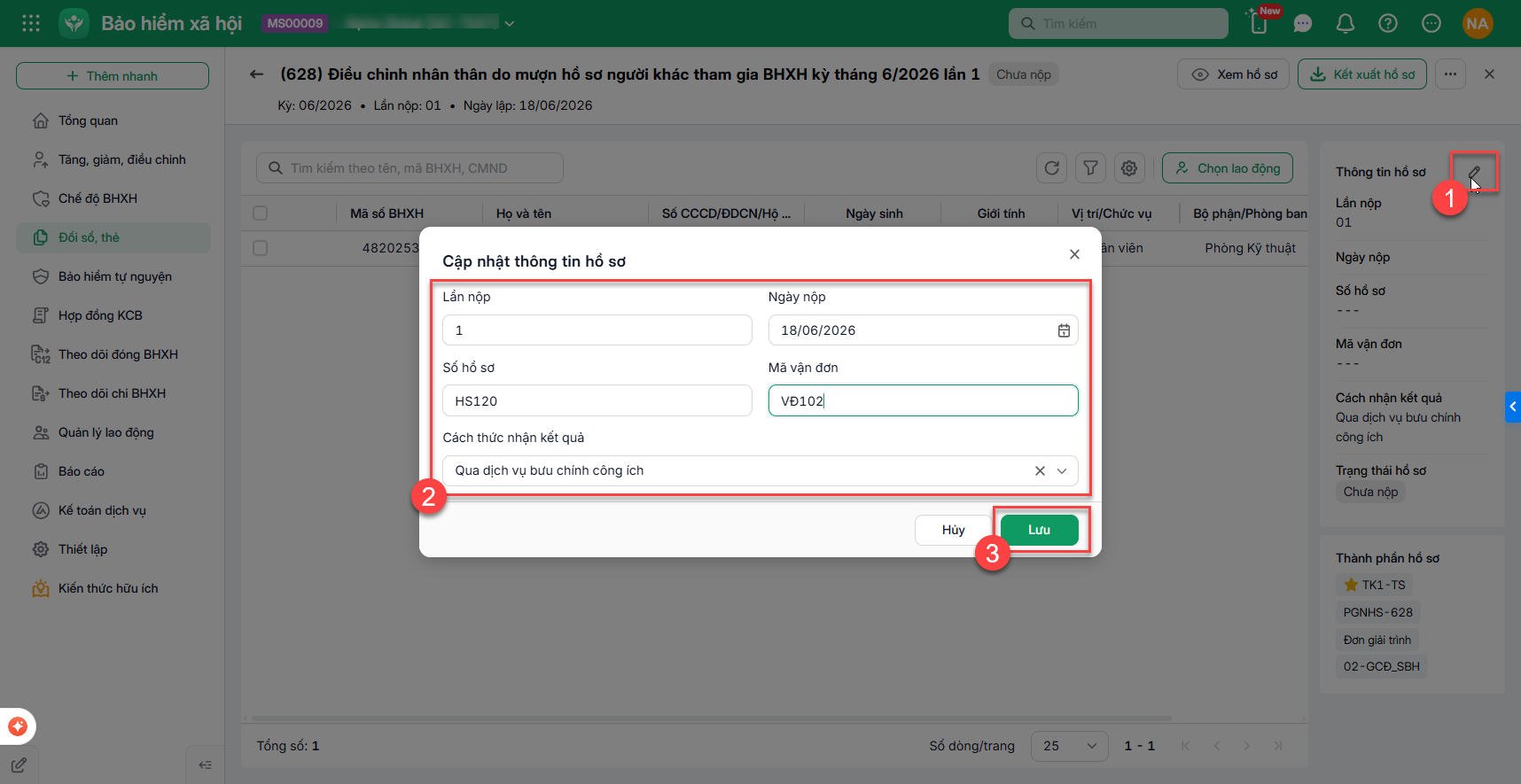The width and height of the screenshot is (1521, 784).
Task: Open the NA user avatar menu
Action: [x=1478, y=23]
